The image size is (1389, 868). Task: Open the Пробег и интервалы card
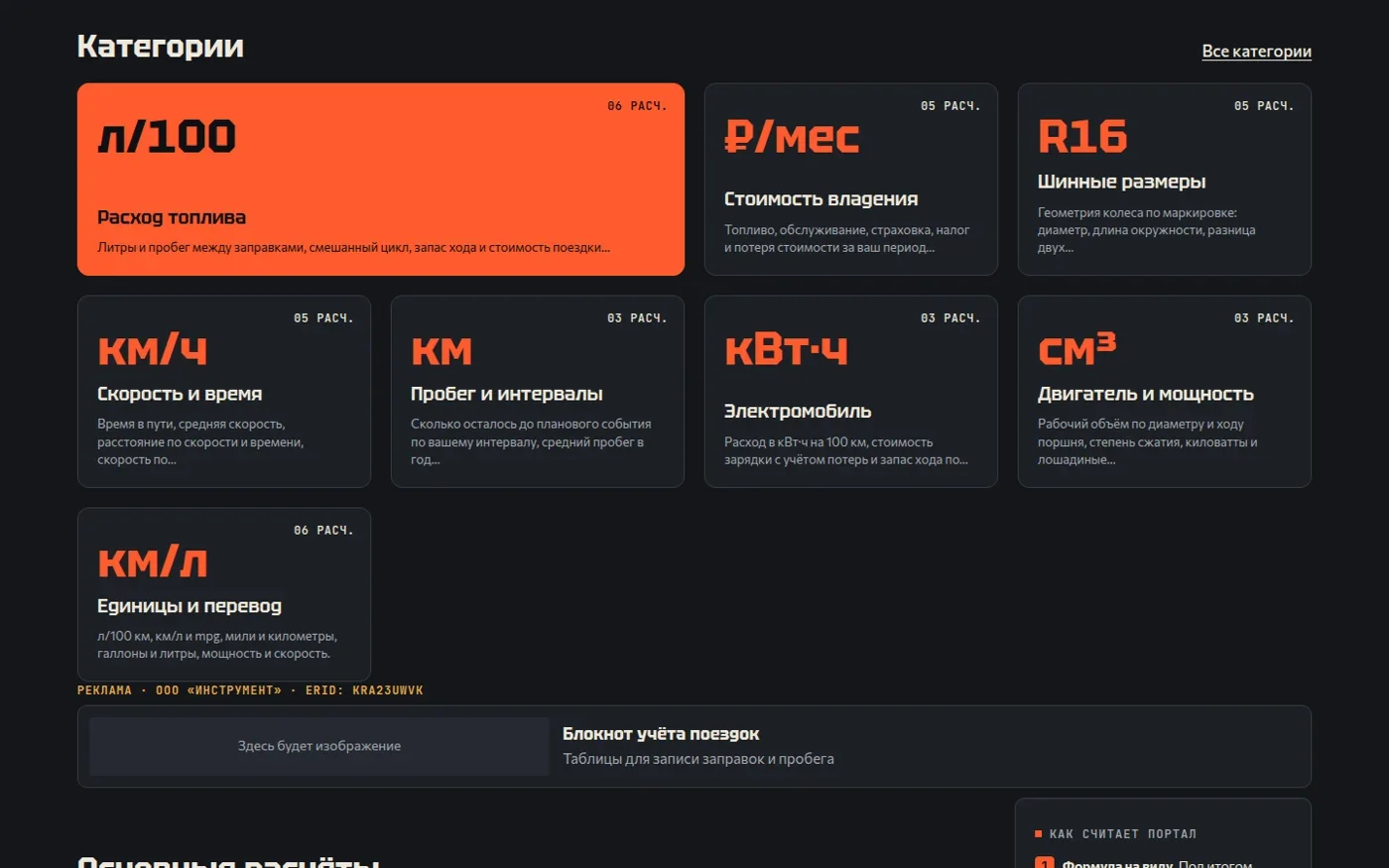pyautogui.click(x=538, y=392)
